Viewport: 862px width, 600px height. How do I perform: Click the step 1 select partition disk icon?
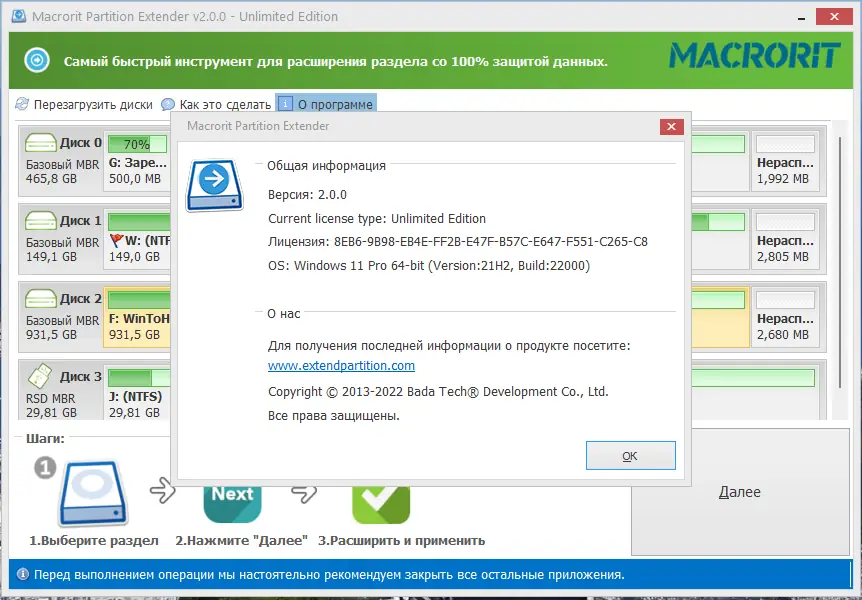pyautogui.click(x=93, y=494)
